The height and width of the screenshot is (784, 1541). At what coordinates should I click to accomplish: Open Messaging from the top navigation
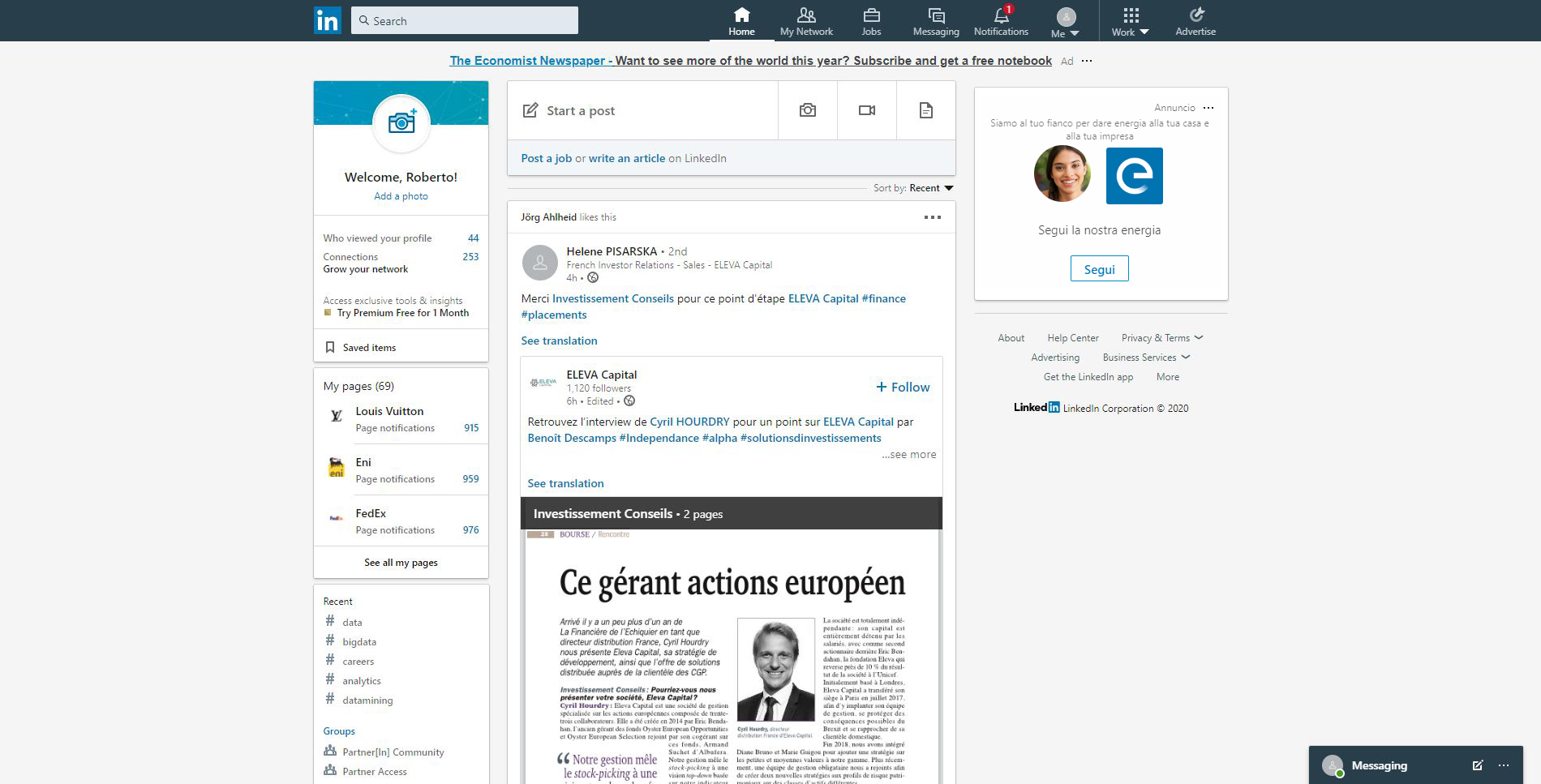point(936,22)
